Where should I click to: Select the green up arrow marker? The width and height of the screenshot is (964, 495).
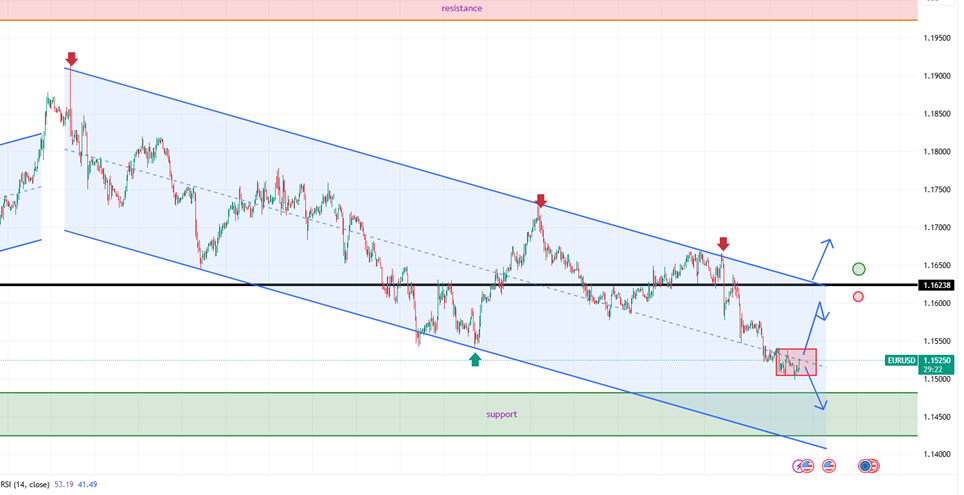tap(475, 359)
